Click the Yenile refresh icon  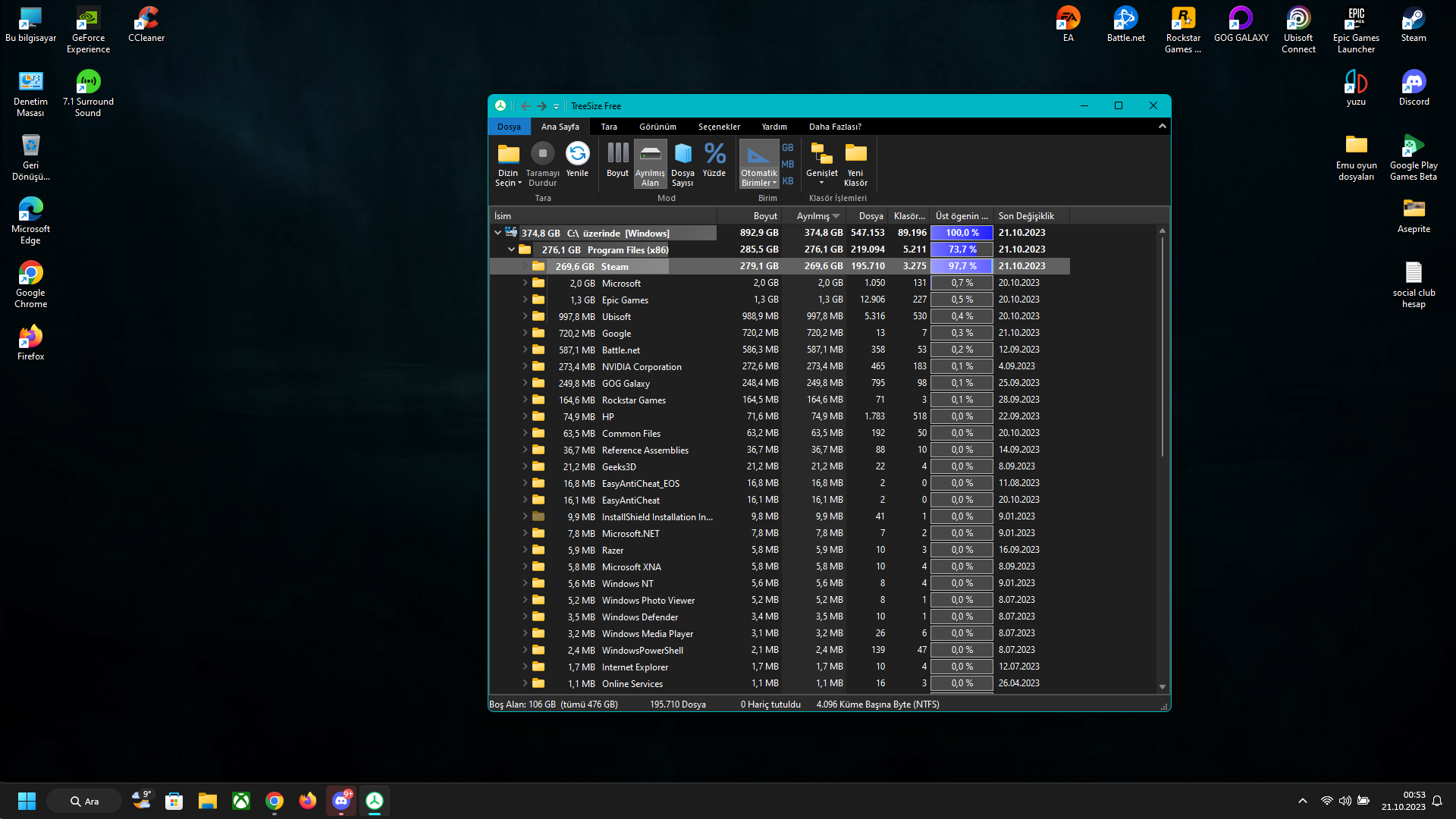coord(577,155)
